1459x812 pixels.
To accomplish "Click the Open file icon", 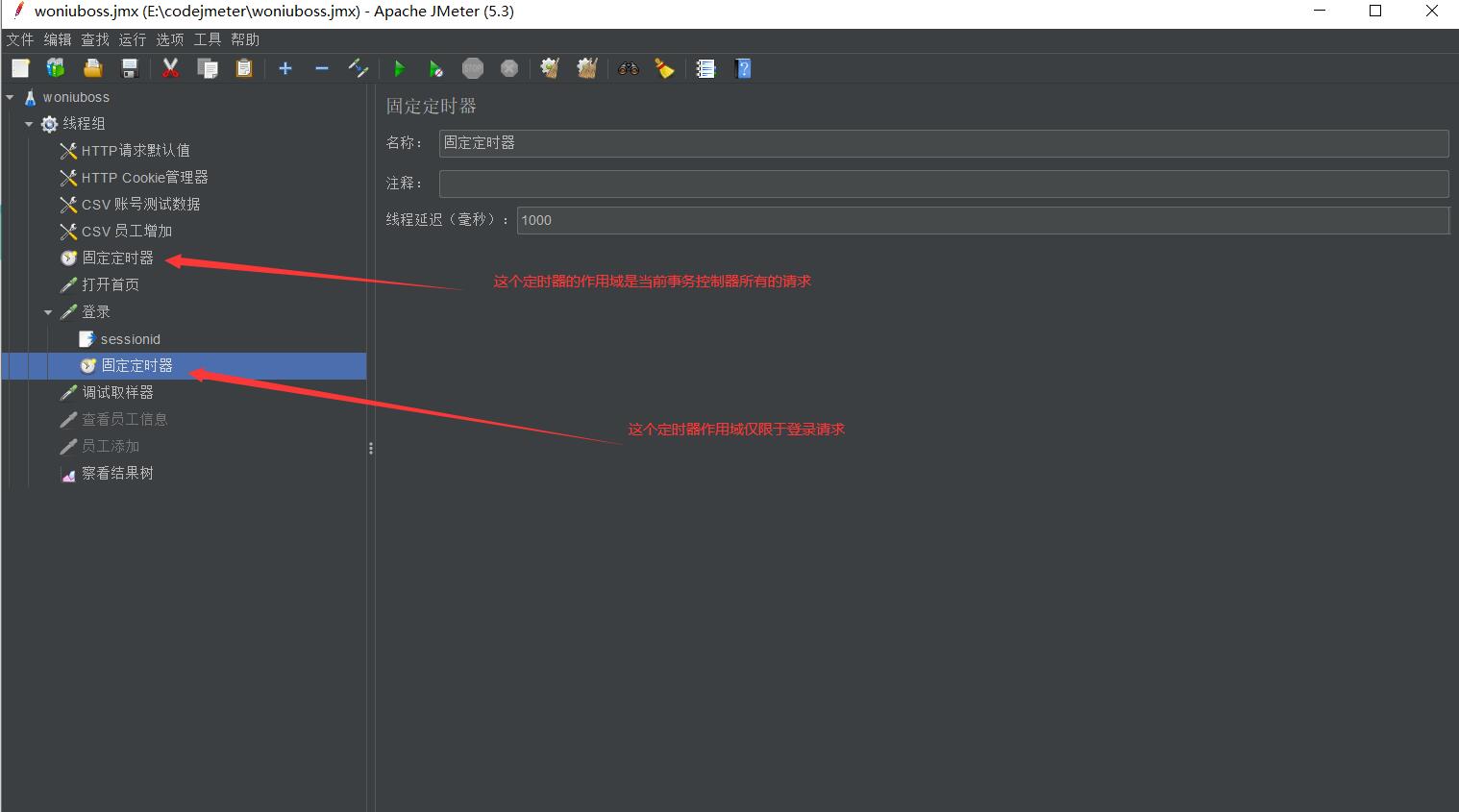I will [92, 68].
